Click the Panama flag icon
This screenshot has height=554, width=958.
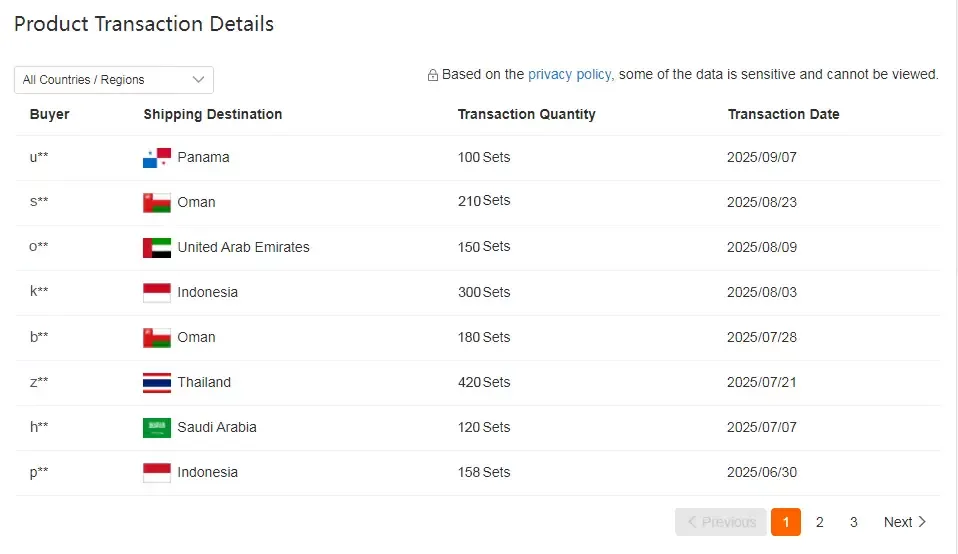pyautogui.click(x=157, y=157)
